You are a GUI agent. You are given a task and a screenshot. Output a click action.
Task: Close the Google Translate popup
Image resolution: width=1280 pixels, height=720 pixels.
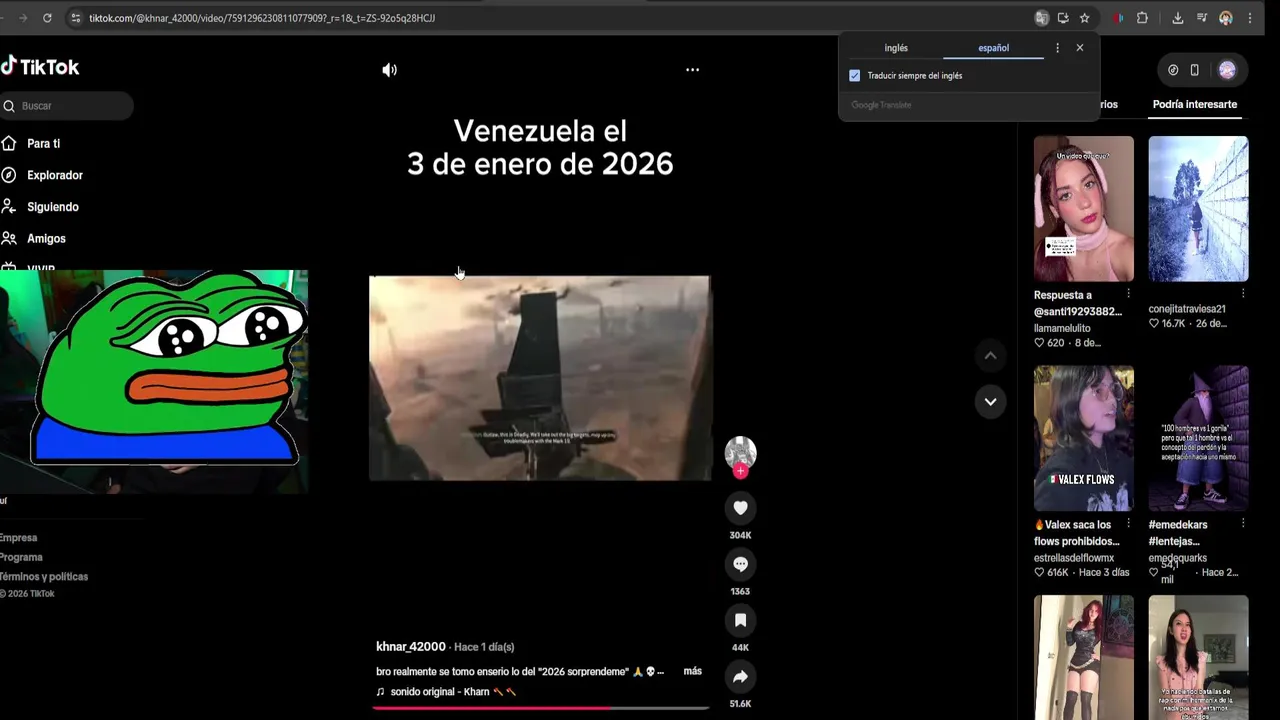tap(1080, 48)
